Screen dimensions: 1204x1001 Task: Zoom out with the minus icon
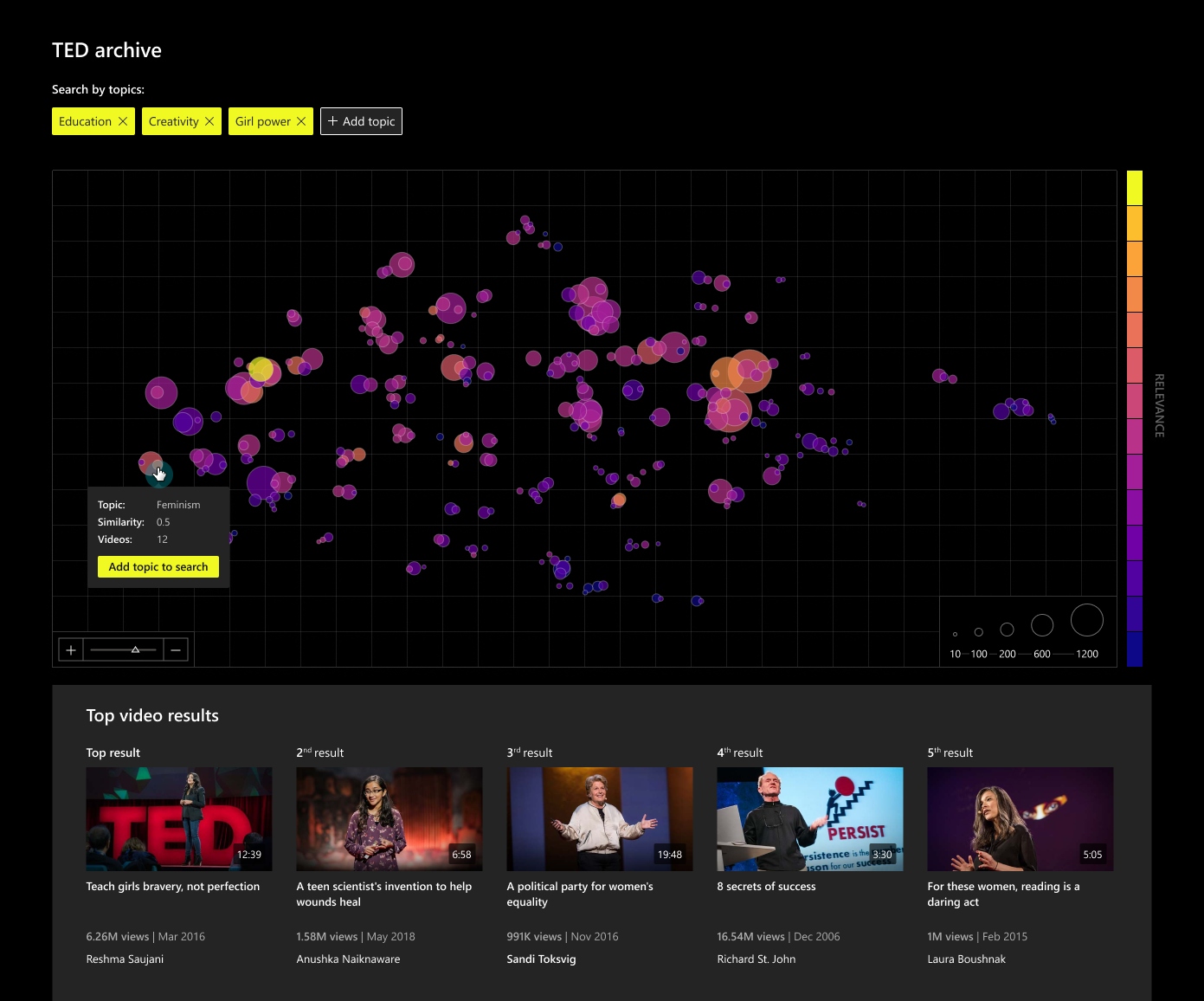coord(176,649)
